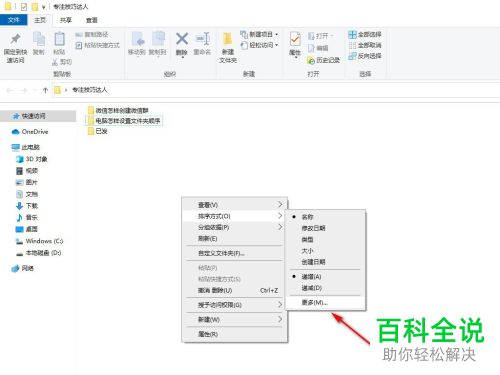Click Select all (全部选择) in ribbon

[x=365, y=34]
